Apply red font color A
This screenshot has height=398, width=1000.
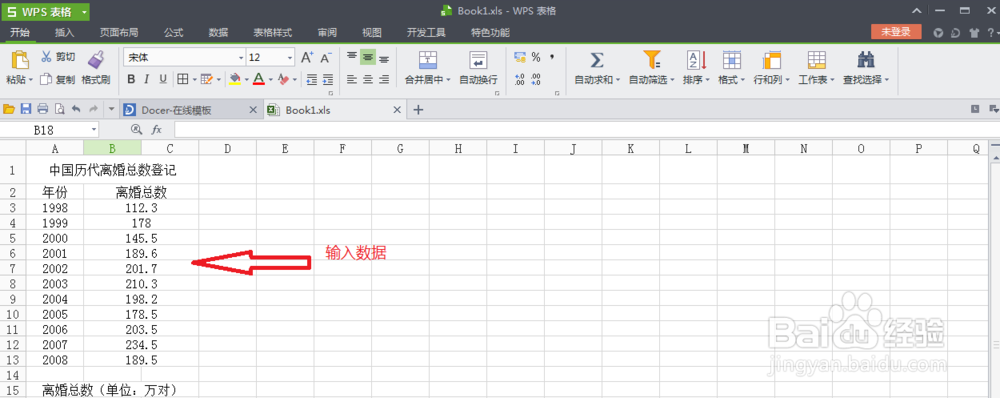click(258, 80)
